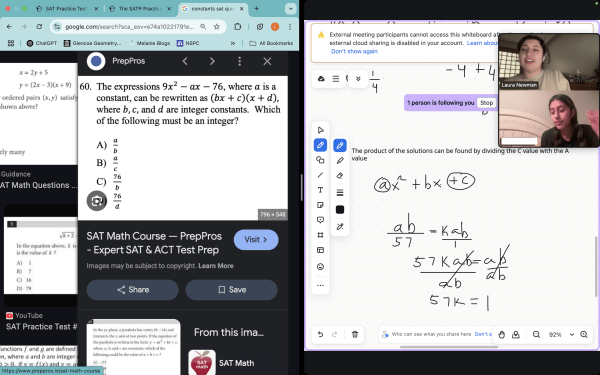
Task: Click the google.com address bar
Action: pos(129,27)
